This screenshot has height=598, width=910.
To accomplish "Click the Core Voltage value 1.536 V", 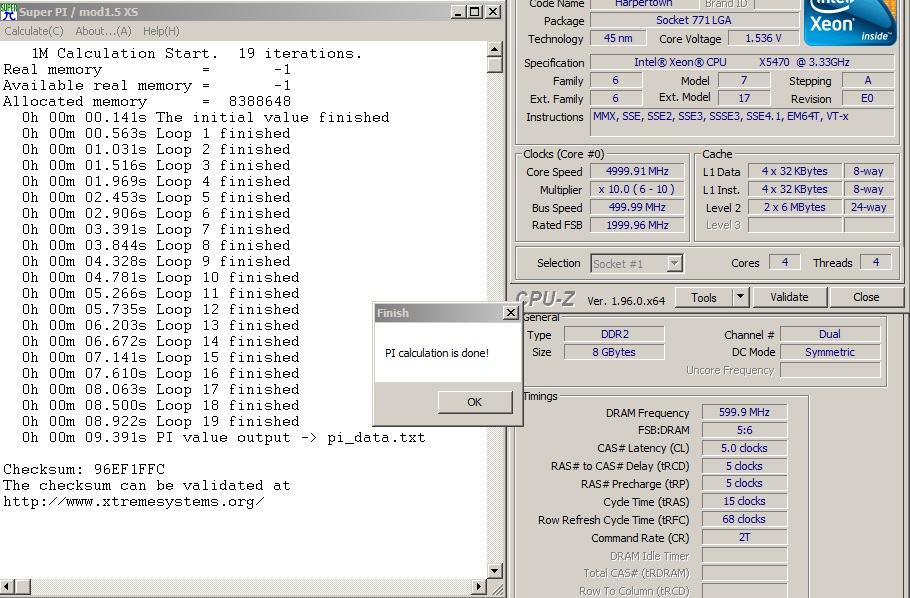I will (763, 38).
